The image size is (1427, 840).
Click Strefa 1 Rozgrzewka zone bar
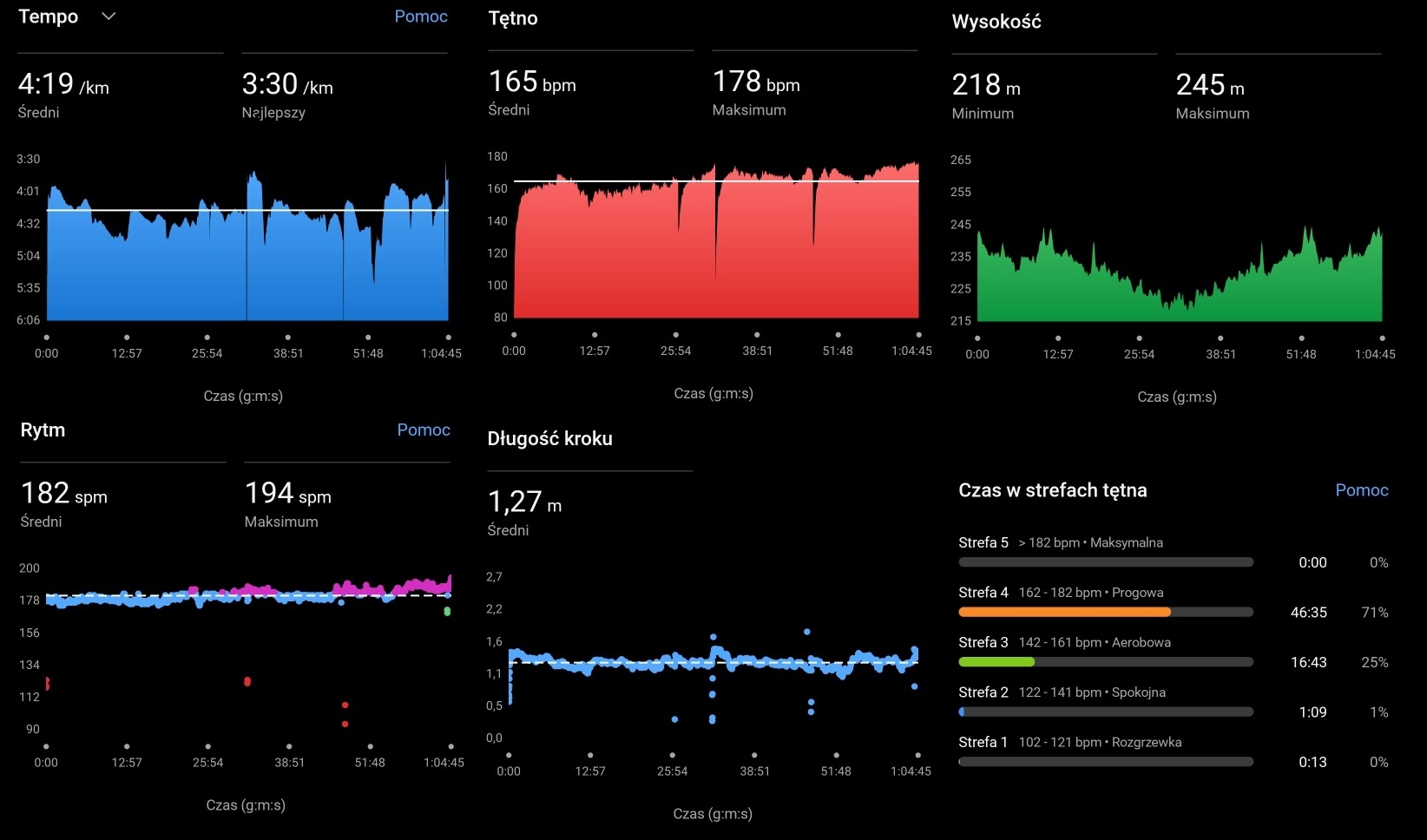tap(1105, 762)
